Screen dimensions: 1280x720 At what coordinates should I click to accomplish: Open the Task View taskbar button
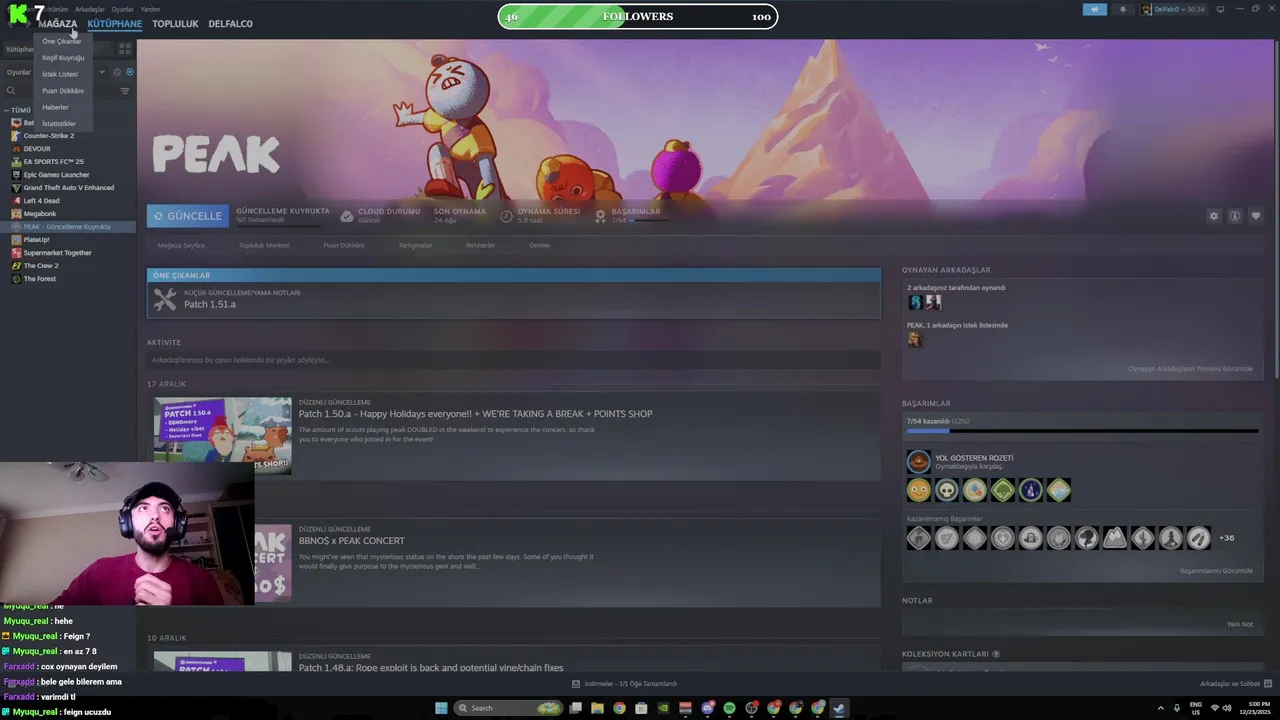(575, 708)
